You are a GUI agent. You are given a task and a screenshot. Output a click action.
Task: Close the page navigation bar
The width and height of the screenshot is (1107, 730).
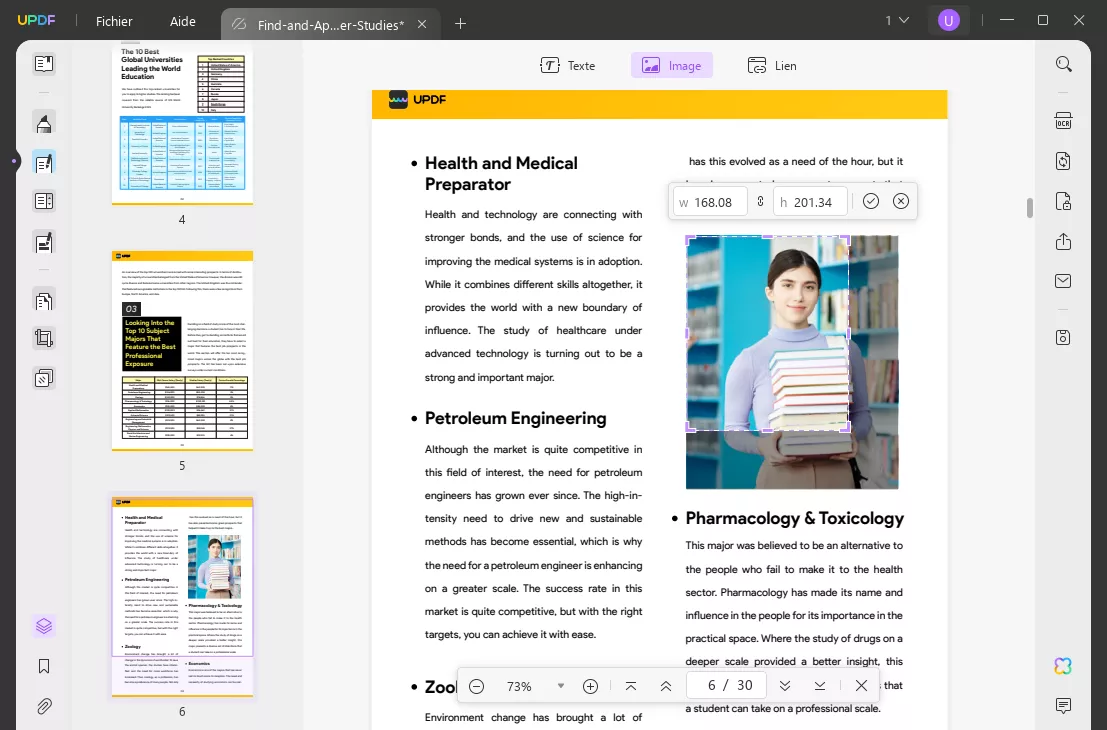(x=861, y=686)
